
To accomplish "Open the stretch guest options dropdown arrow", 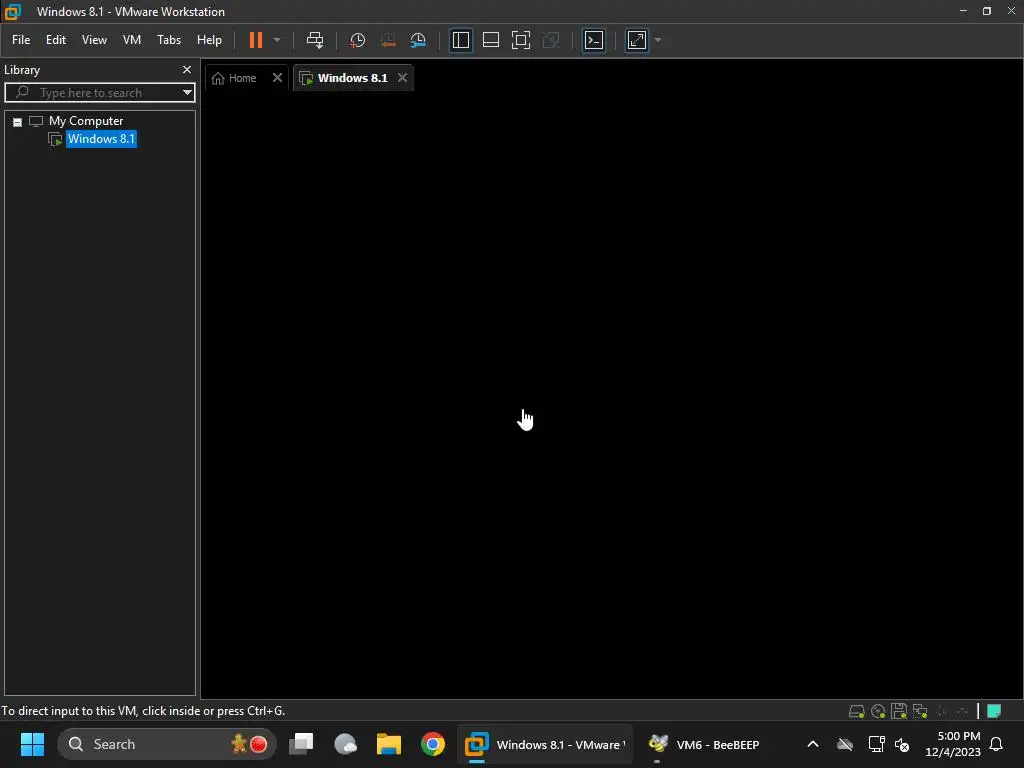I will pos(658,40).
